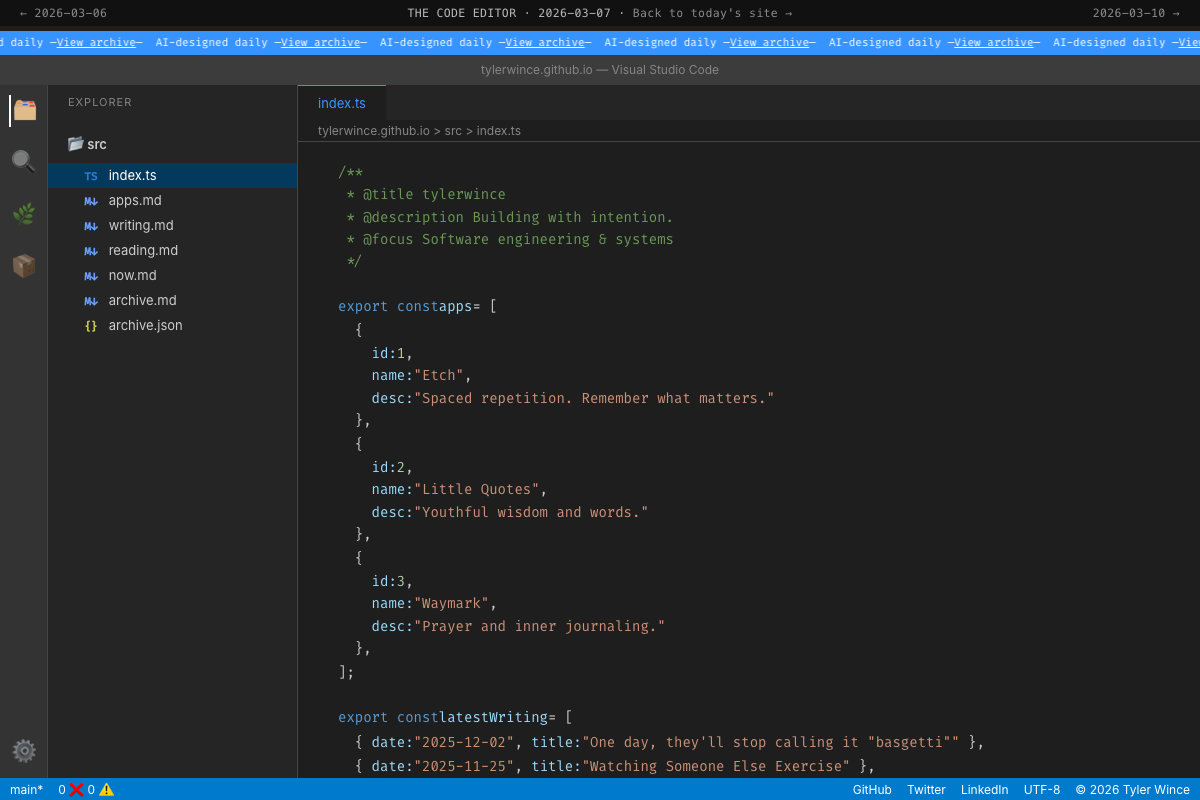This screenshot has width=1200, height=800.
Task: Click the next date 2026-03-10 link
Action: click(1136, 13)
